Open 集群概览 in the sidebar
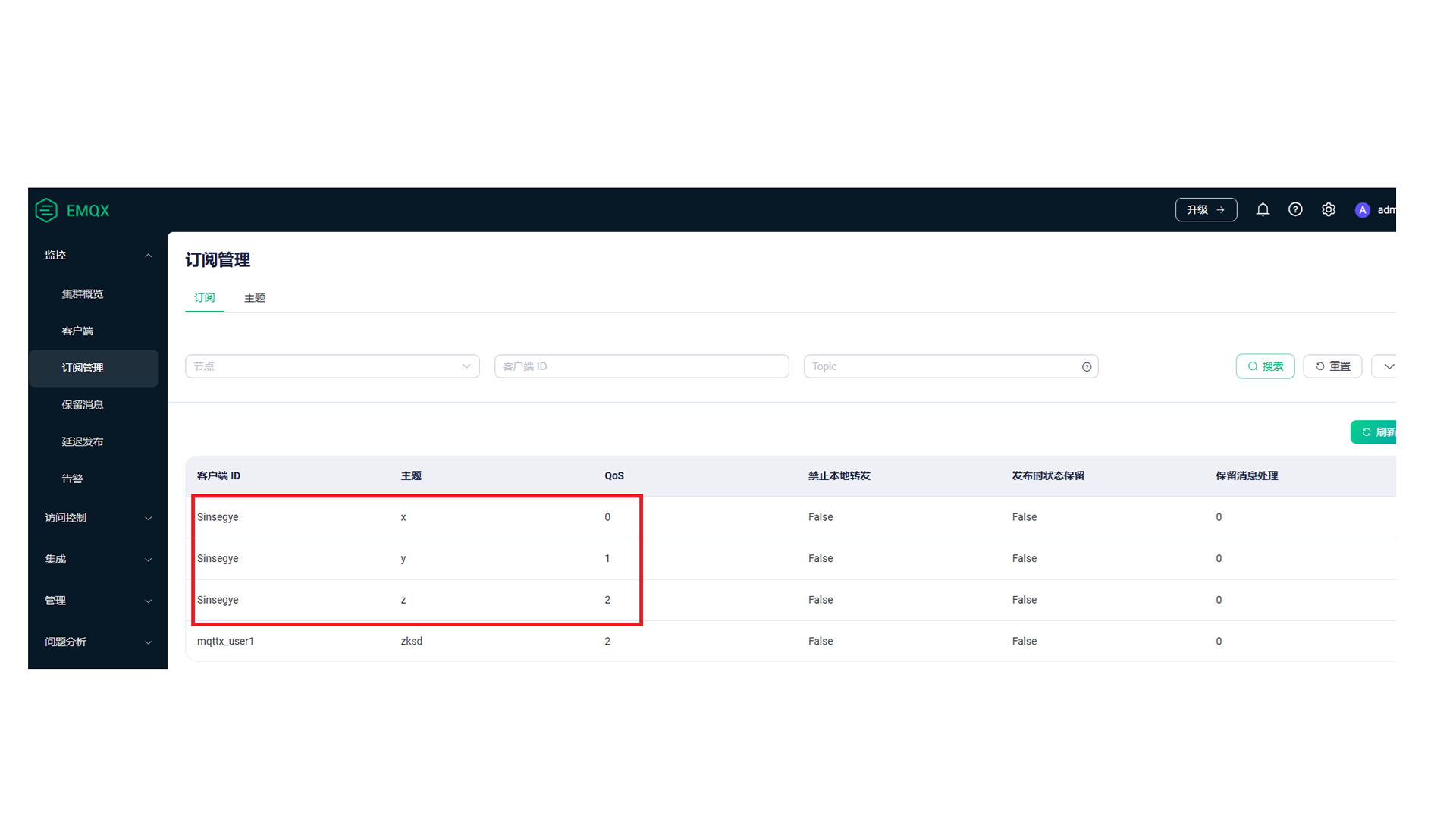This screenshot has height=819, width=1456. pos(83,294)
